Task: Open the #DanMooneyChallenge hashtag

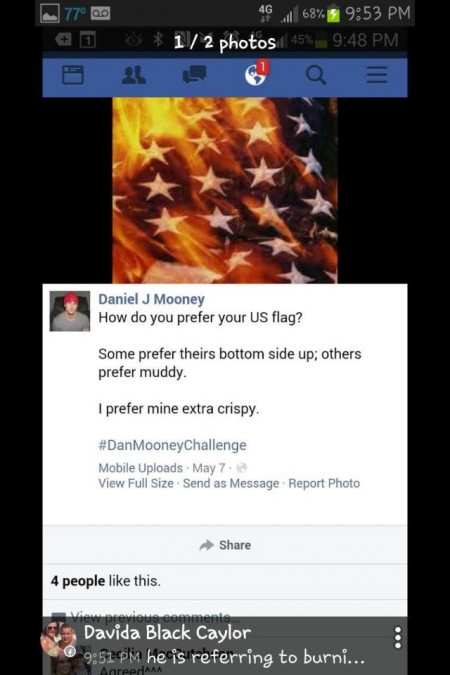Action: 172,445
